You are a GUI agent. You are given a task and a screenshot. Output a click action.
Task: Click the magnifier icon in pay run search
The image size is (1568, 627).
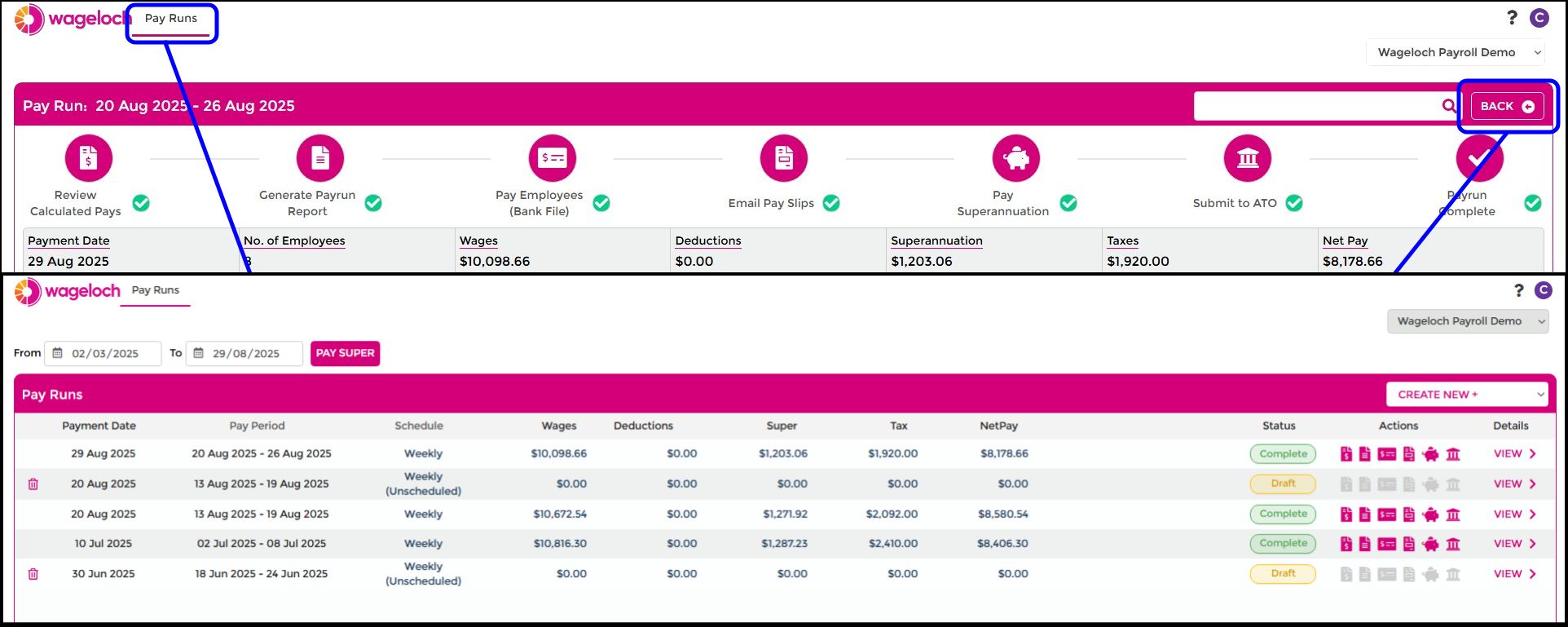click(x=1449, y=106)
